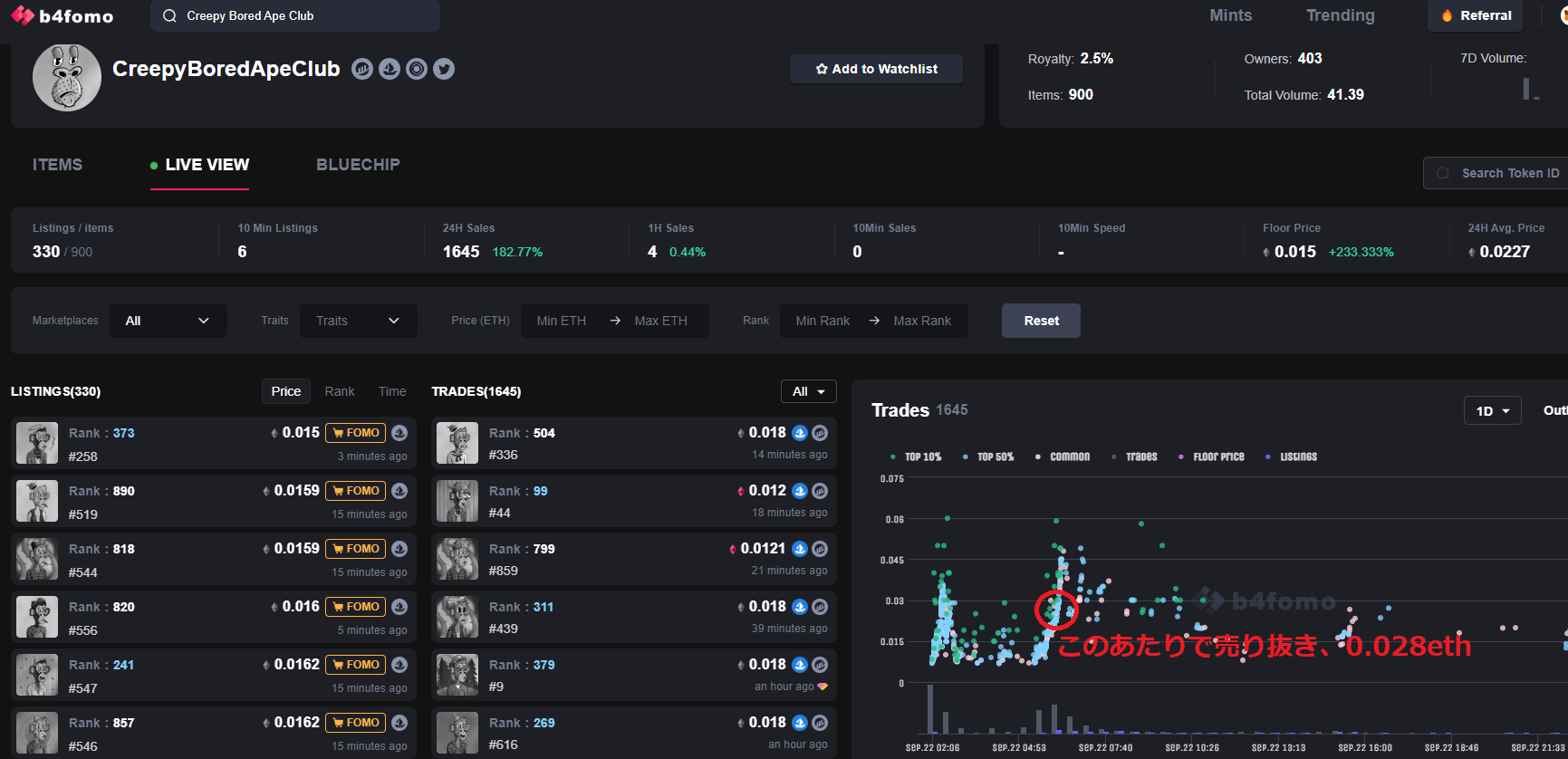Viewport: 1568px width, 759px height.
Task: Sort listings by Time
Action: point(392,391)
